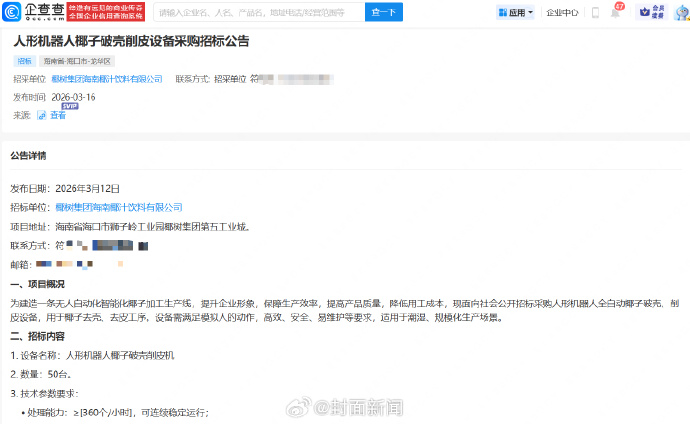This screenshot has width=690, height=424.
Task: Click the 人形机器人椰子破壳削皮设备 announcement title
Action: pyautogui.click(x=130, y=41)
